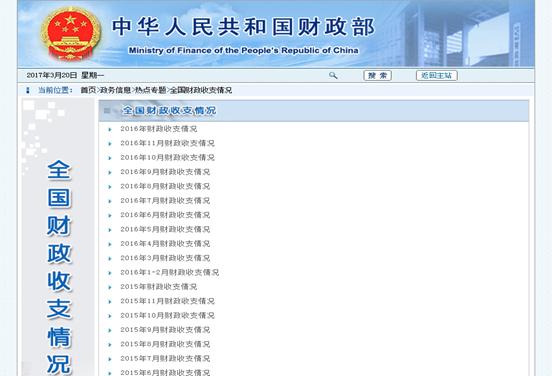
Task: Open 2016年10月财政收支情况 report link
Action: click(168, 157)
